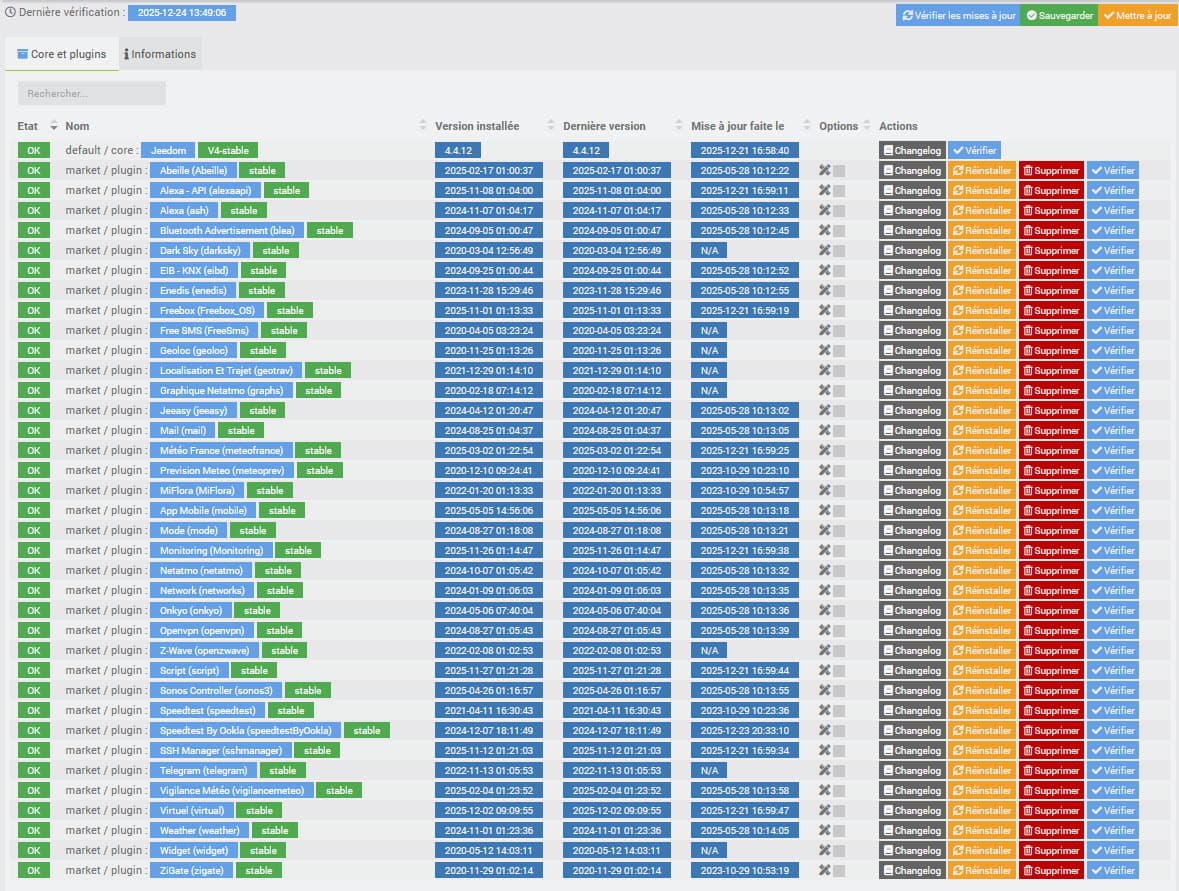Click Vérifier les mises à jour
1179x891 pixels.
pos(958,16)
